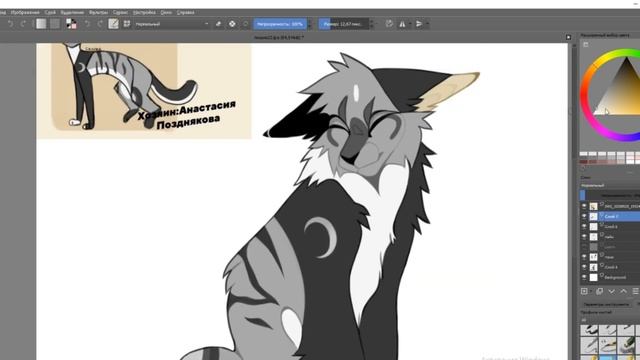Open the Settings menu (Настройка)
Viewport: 640px width, 360px height.
pyautogui.click(x=144, y=13)
